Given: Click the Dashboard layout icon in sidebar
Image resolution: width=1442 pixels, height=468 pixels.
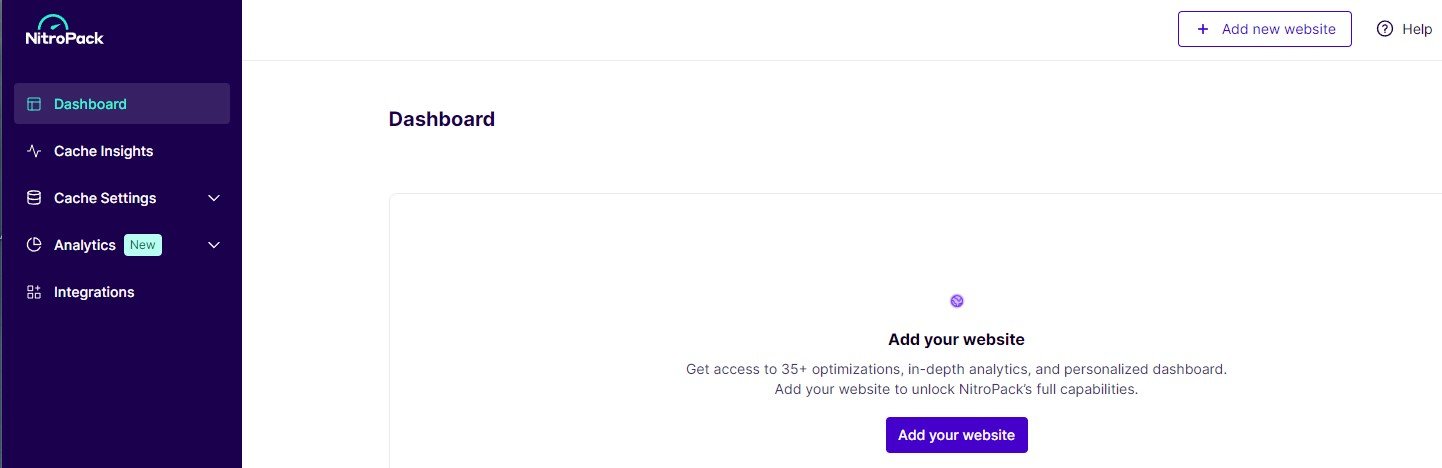Looking at the screenshot, I should [34, 104].
